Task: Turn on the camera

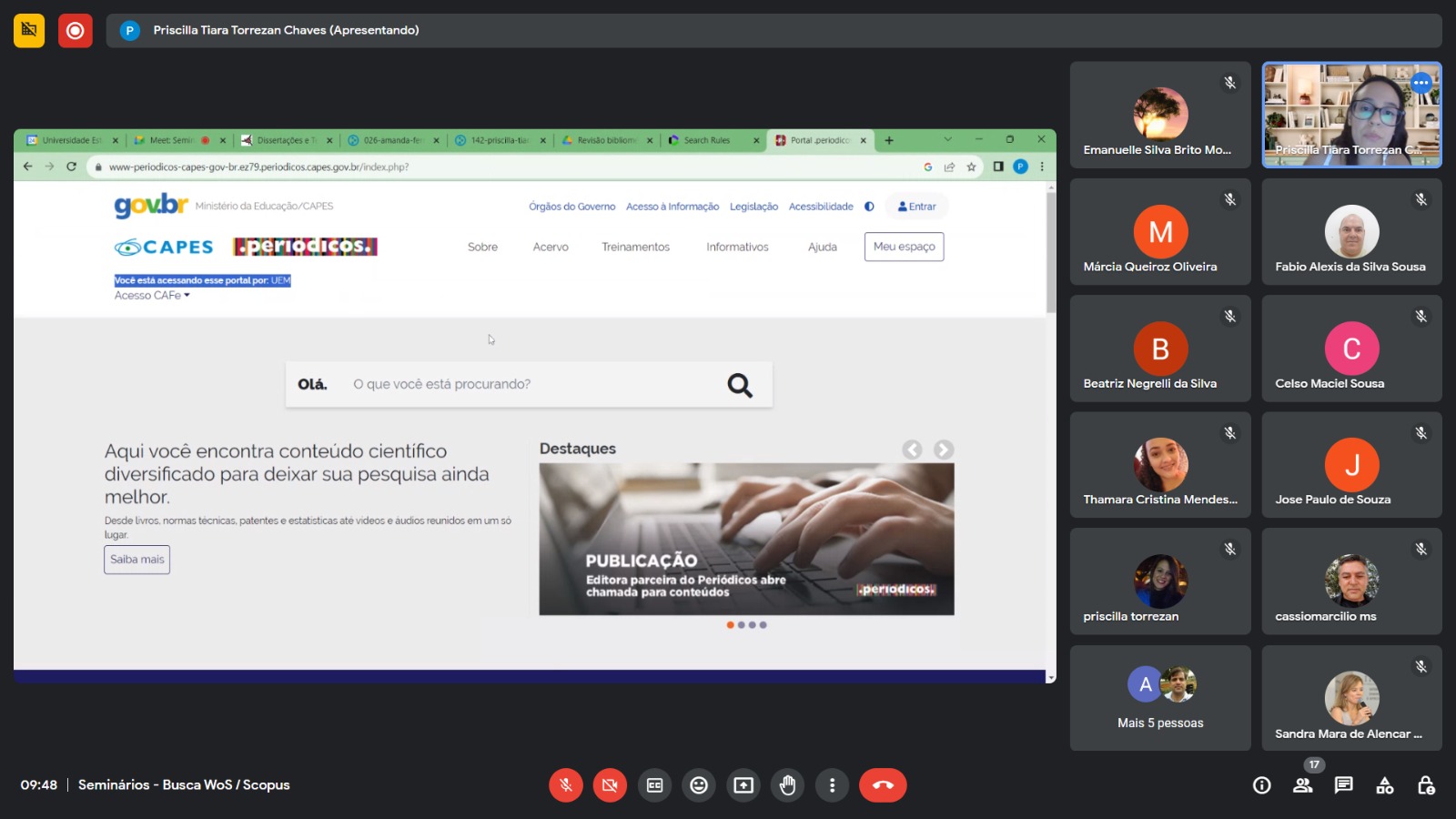Action: (x=610, y=785)
